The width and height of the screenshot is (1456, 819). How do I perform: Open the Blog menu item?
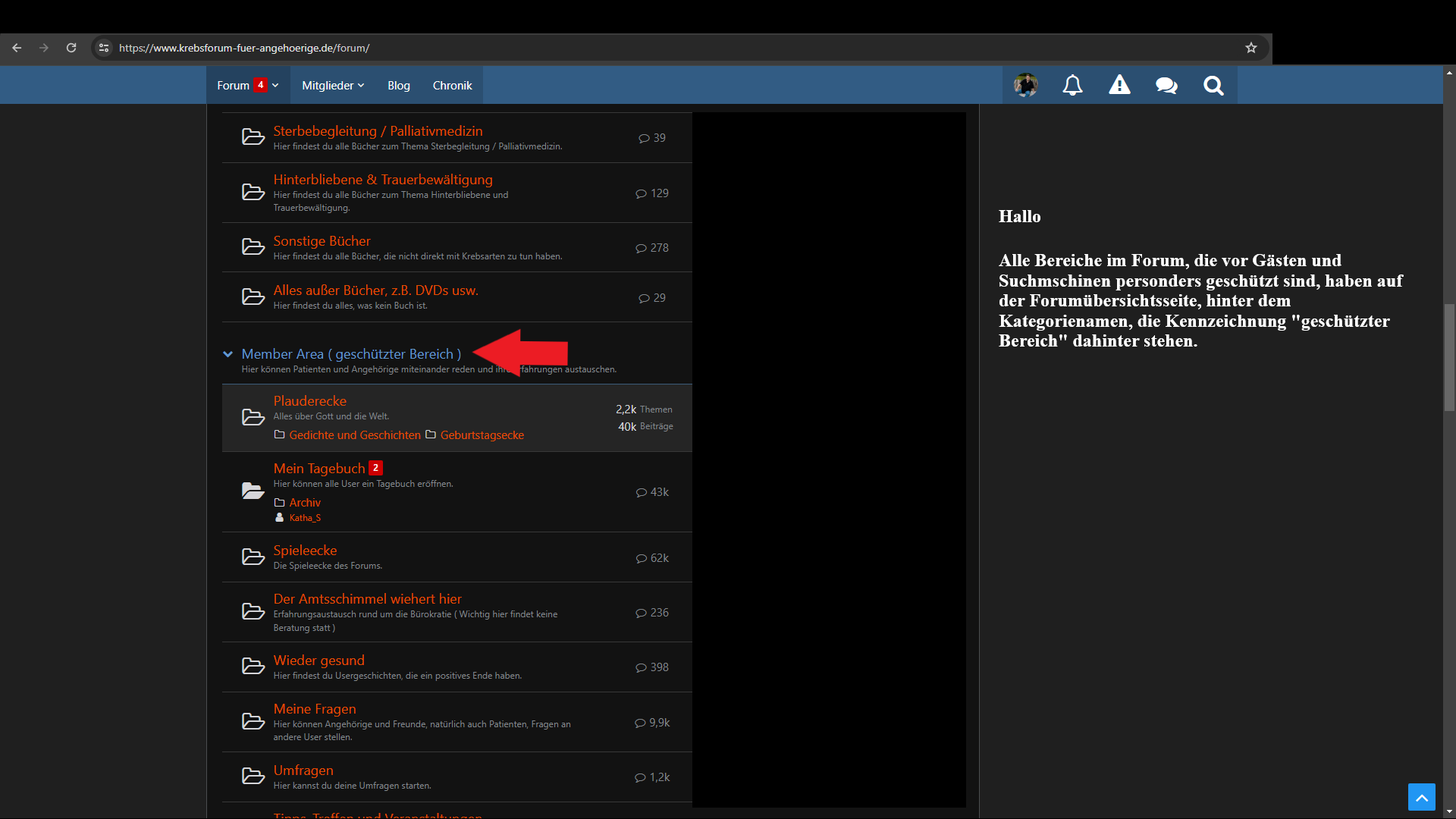point(398,86)
